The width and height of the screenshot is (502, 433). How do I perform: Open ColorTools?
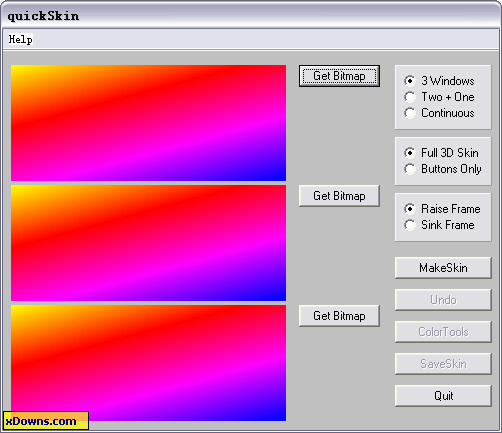(443, 332)
